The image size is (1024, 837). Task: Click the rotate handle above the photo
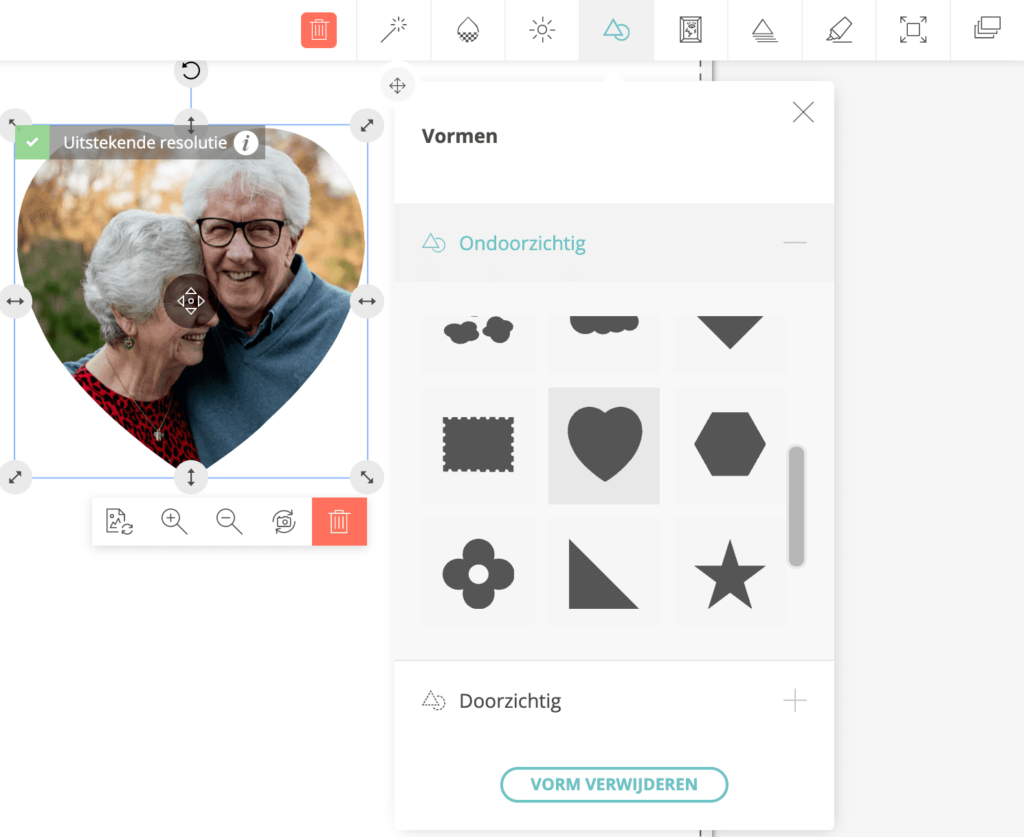(x=191, y=70)
